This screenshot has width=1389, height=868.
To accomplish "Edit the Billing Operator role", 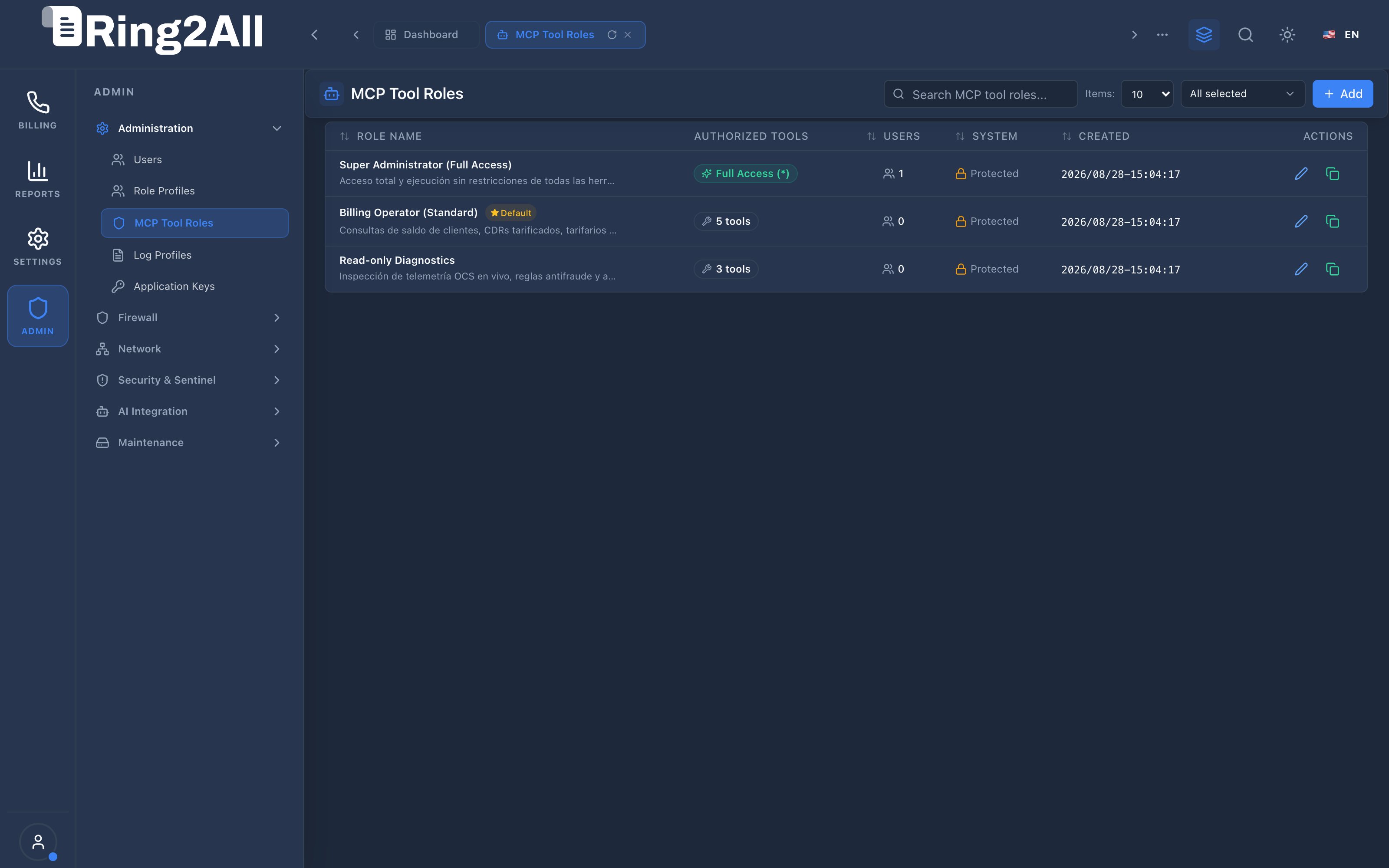I will tap(1301, 221).
